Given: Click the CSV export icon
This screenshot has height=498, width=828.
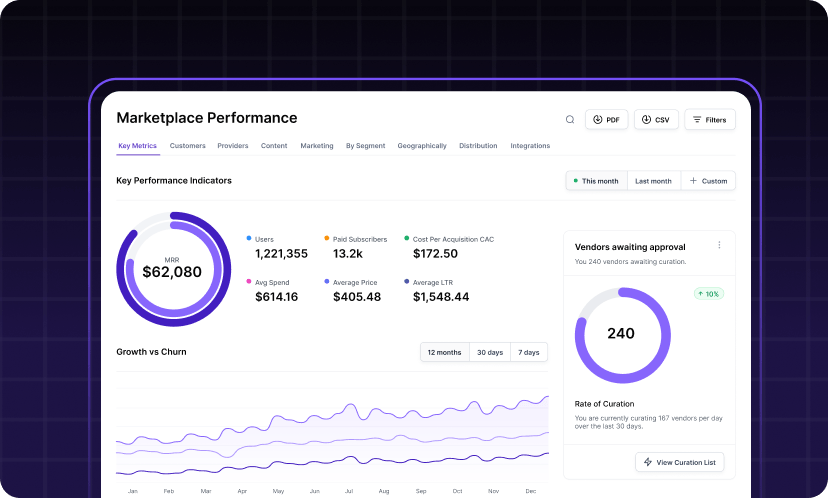Looking at the screenshot, I should [646, 120].
